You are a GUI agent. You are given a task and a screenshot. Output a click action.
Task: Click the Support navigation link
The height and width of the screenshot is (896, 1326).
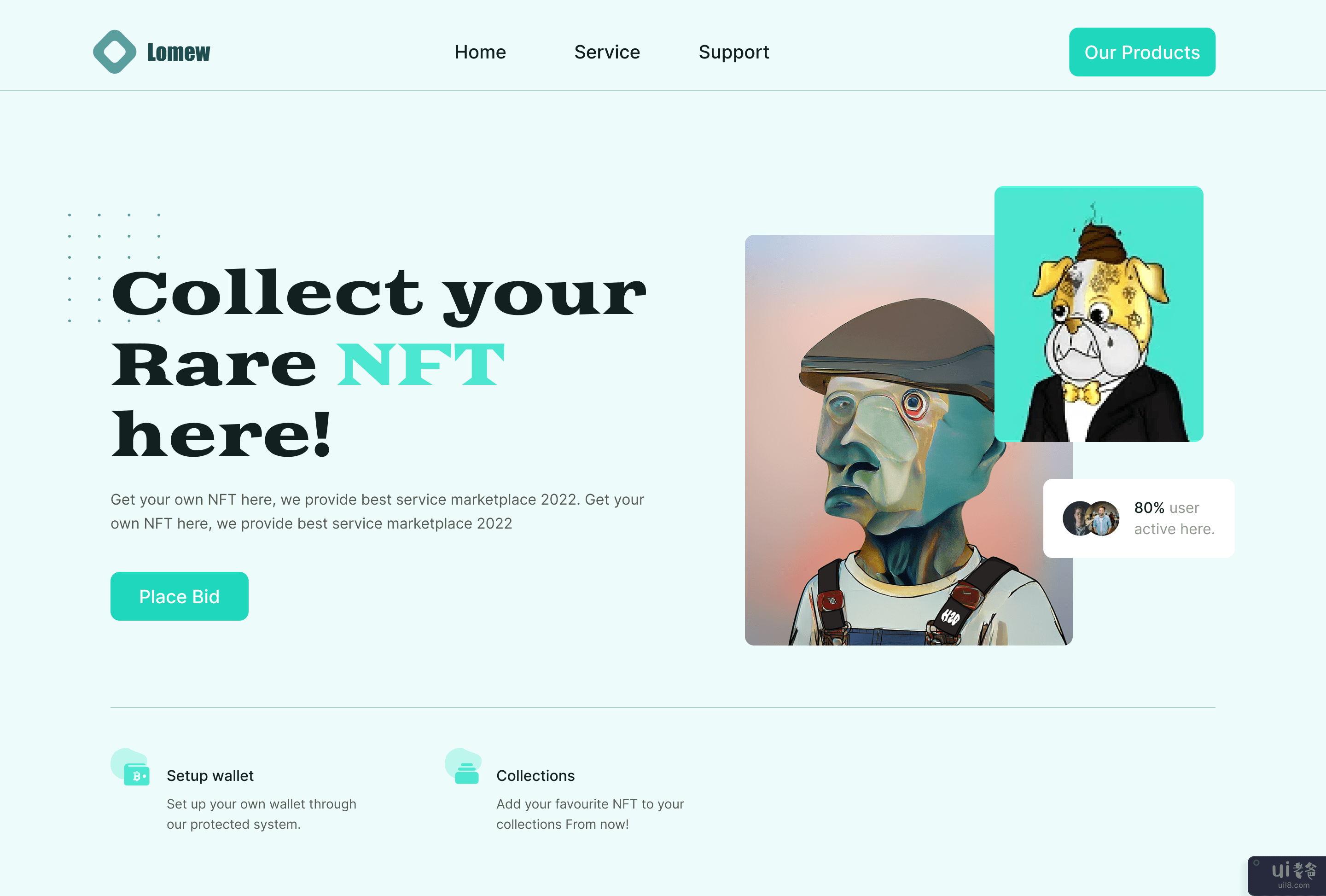(x=735, y=51)
